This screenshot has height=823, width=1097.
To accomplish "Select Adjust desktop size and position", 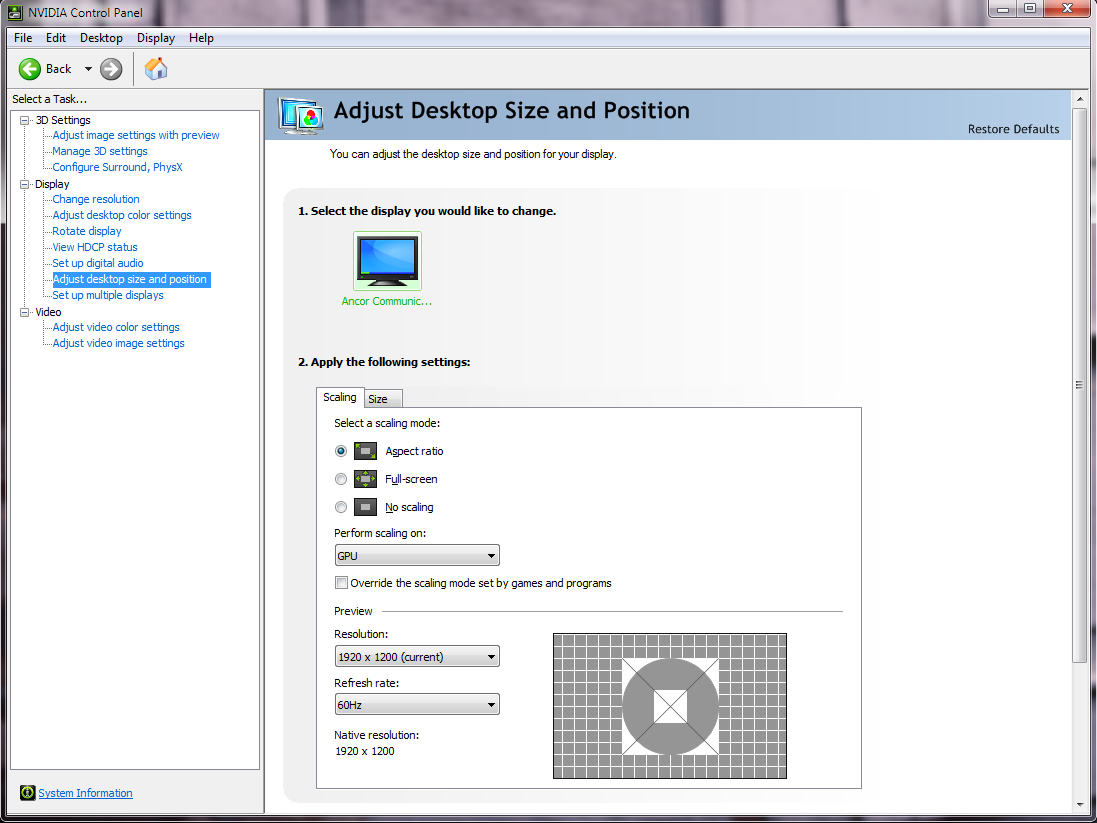I will [x=132, y=279].
